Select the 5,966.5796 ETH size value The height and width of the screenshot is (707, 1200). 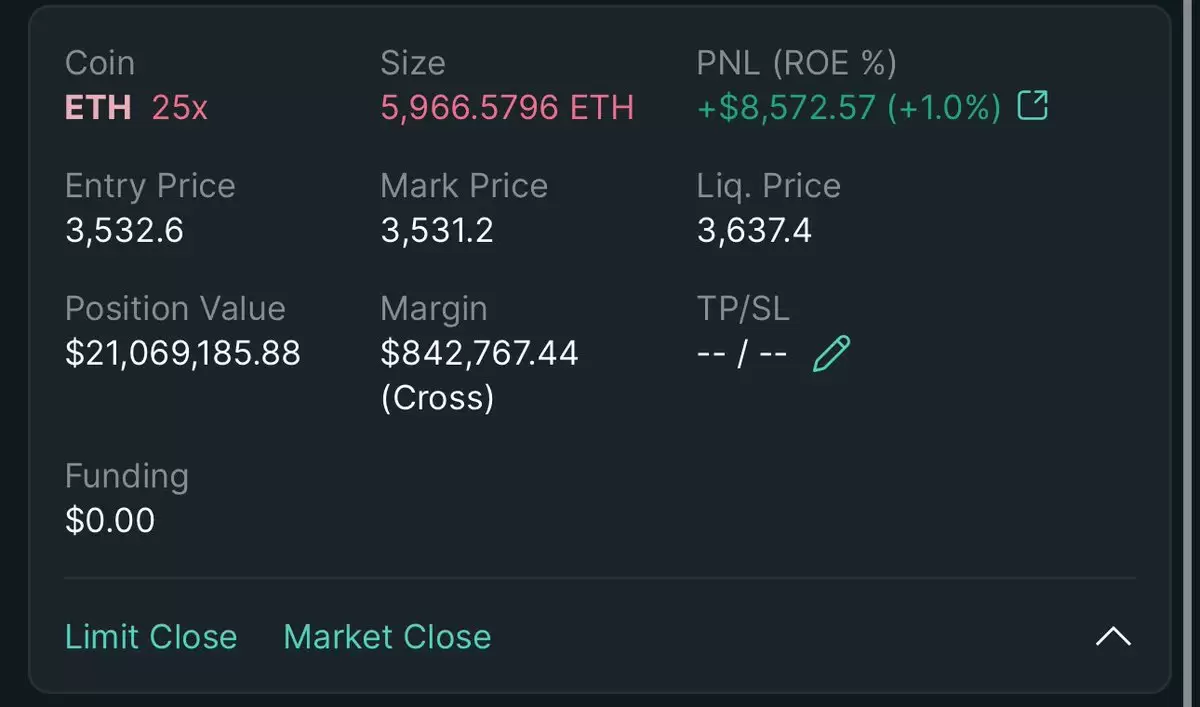point(507,108)
